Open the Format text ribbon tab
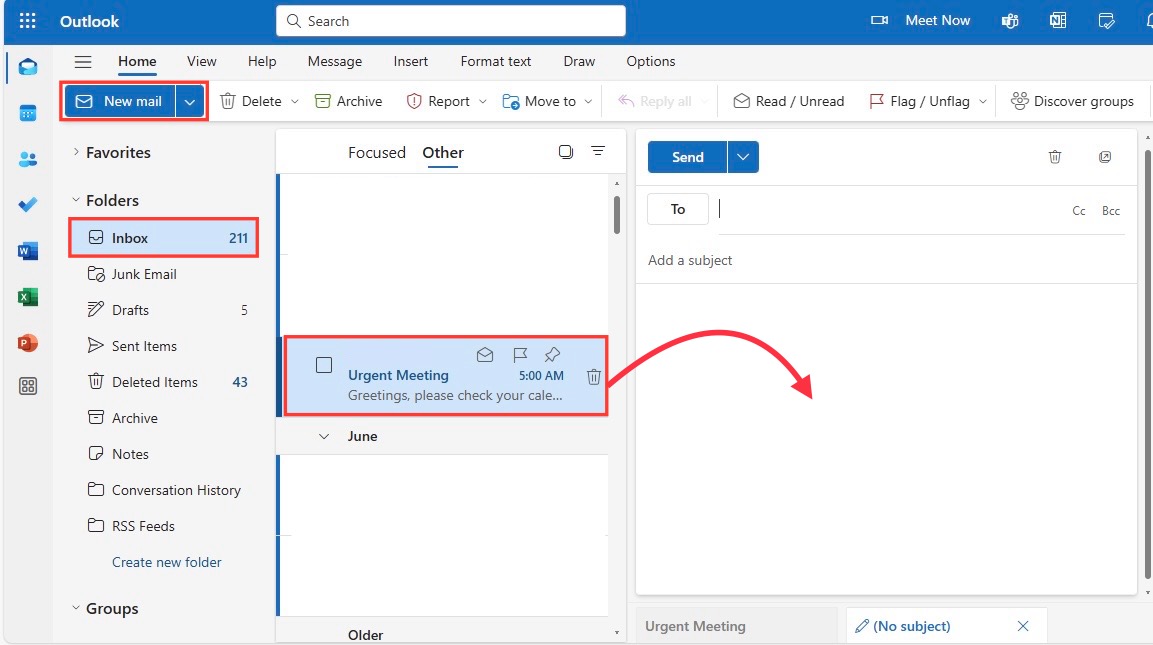This screenshot has width=1153, height=645. (x=496, y=61)
